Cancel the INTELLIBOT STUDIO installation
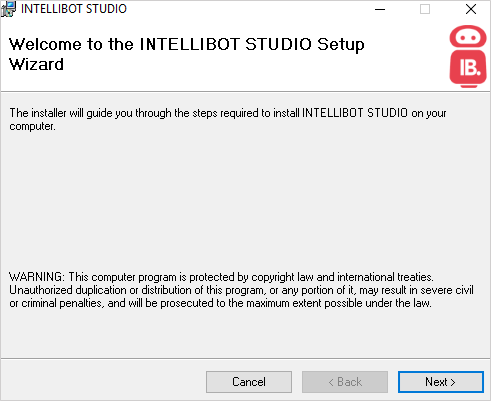 coord(249,382)
